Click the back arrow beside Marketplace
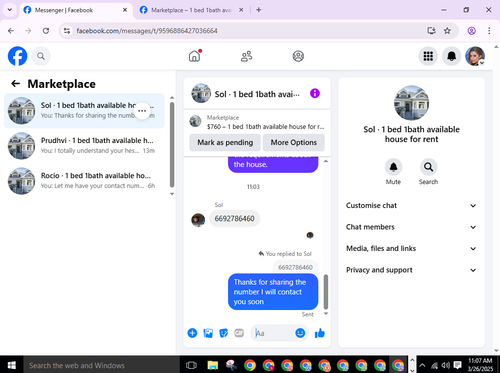 click(x=16, y=84)
